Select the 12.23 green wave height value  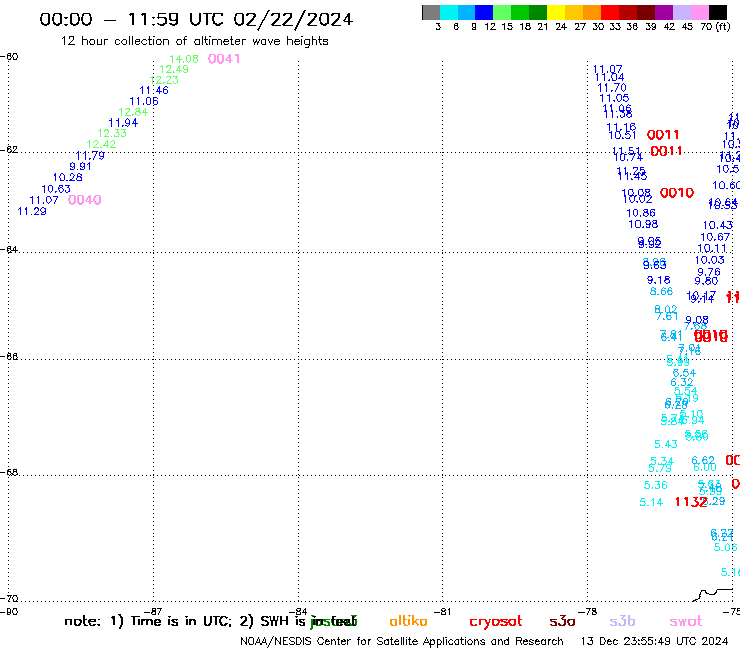tap(164, 80)
